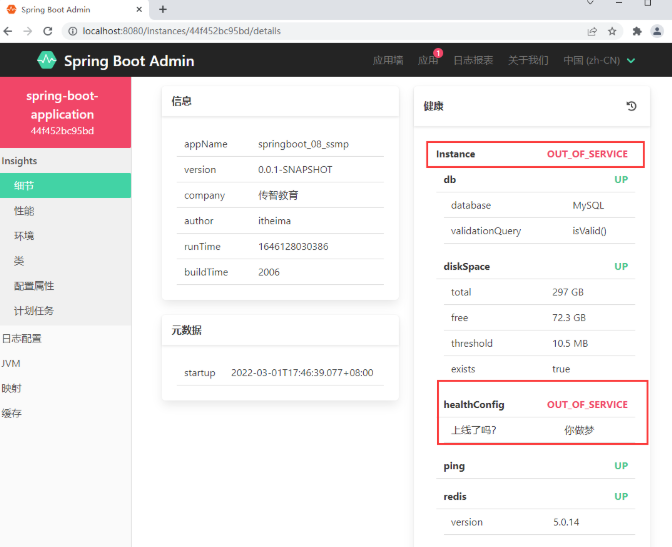Image resolution: width=672 pixels, height=547 pixels.
Task: Click the spring-boot-application instance header
Action: click(x=66, y=112)
